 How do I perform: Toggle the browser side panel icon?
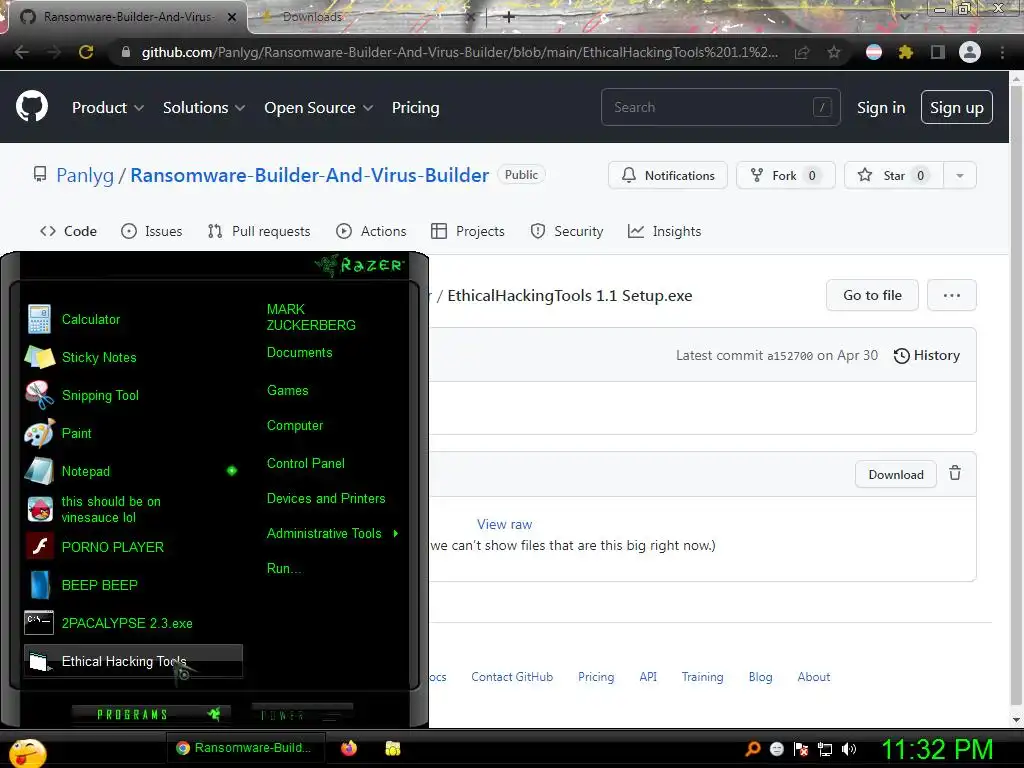(938, 52)
